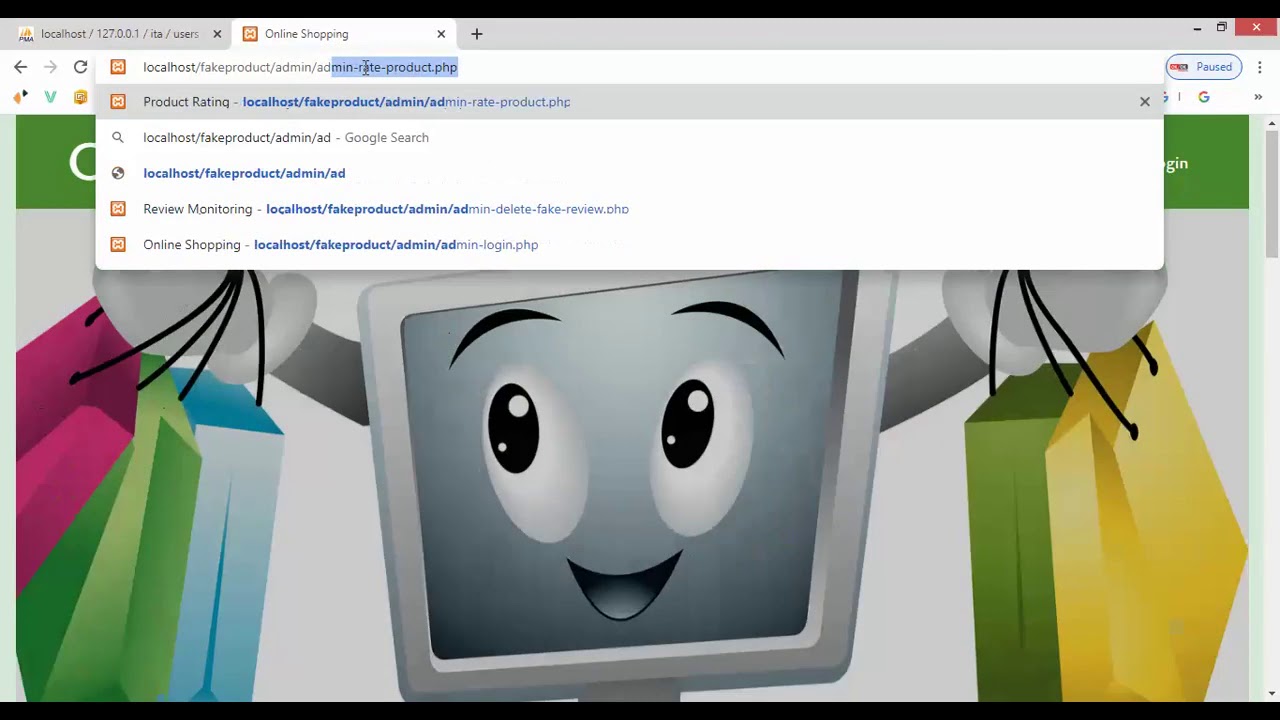Image resolution: width=1280 pixels, height=720 pixels.
Task: Go back using the browser back arrow
Action: pyautogui.click(x=21, y=67)
